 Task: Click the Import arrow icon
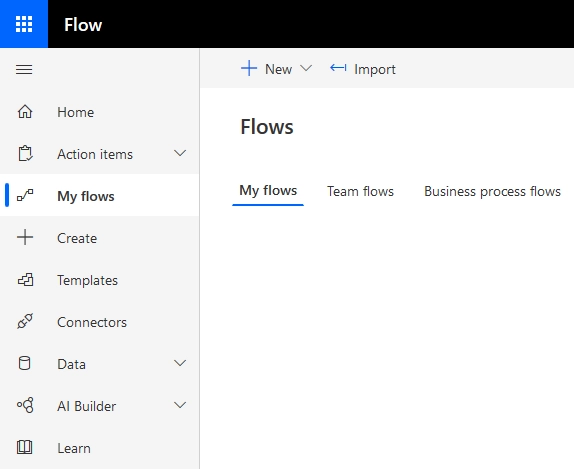338,68
